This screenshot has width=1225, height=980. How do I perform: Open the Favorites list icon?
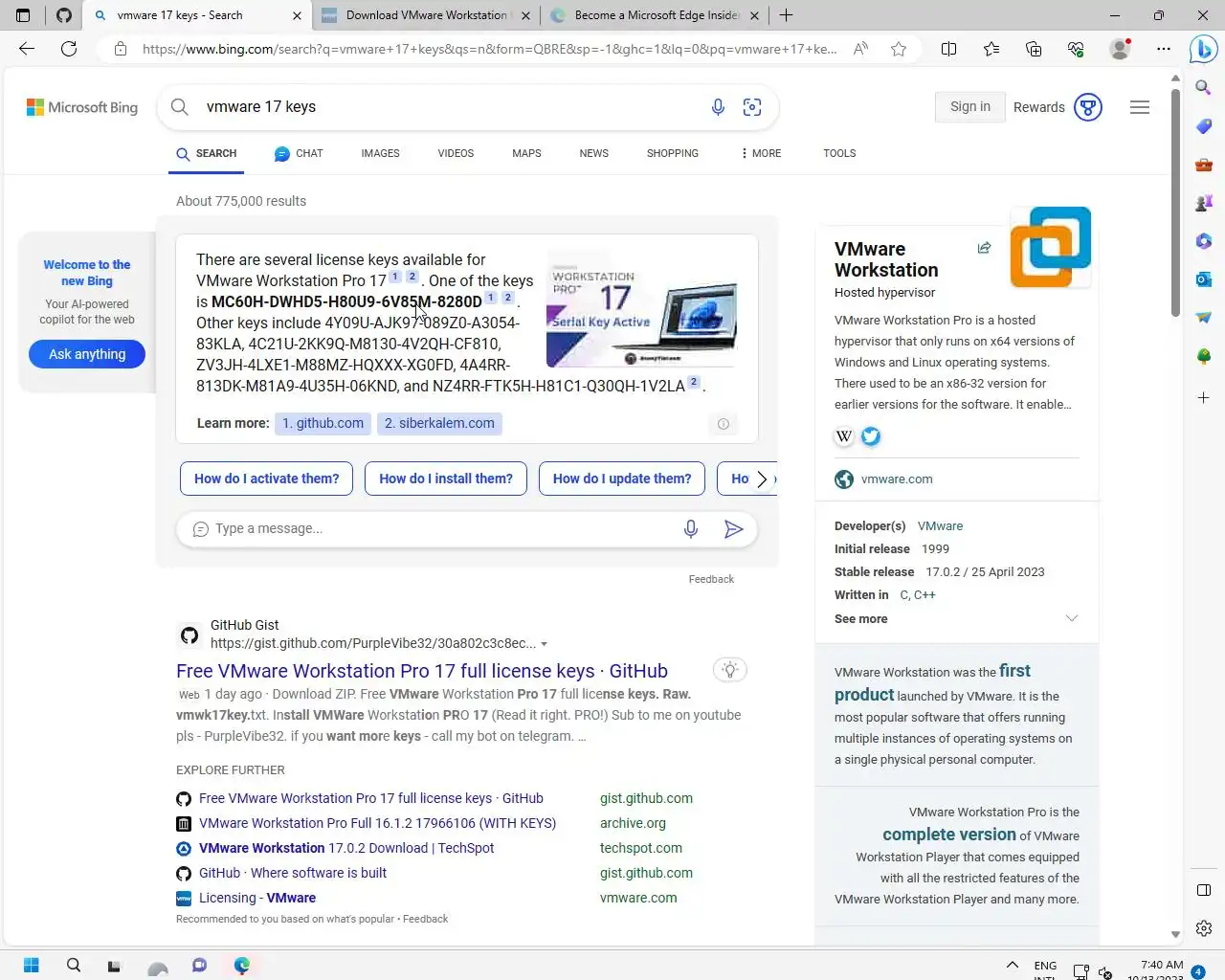tap(991, 49)
